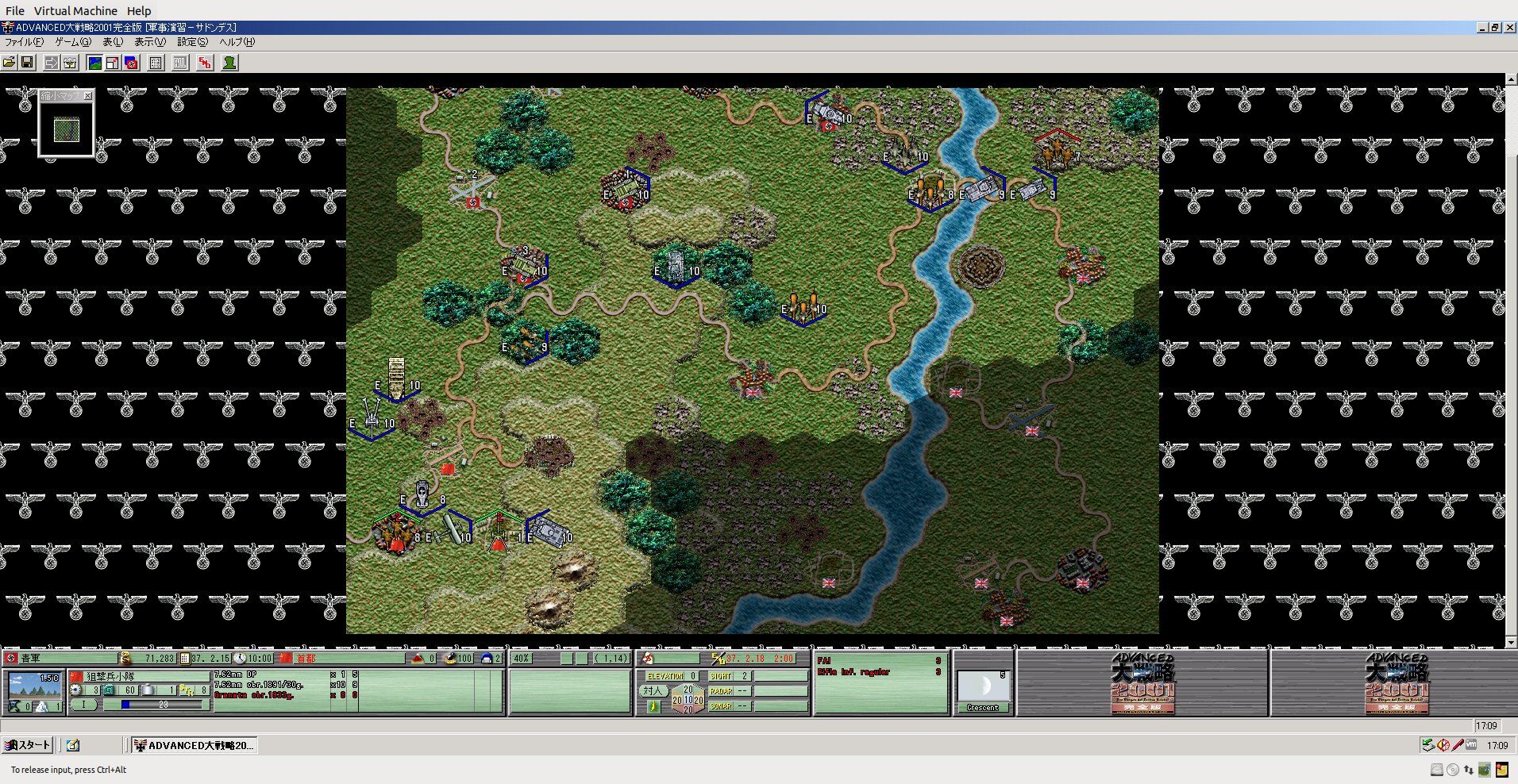The image size is (1518, 784).
Task: Close the 縮小マップ mini map window
Action: (x=88, y=96)
